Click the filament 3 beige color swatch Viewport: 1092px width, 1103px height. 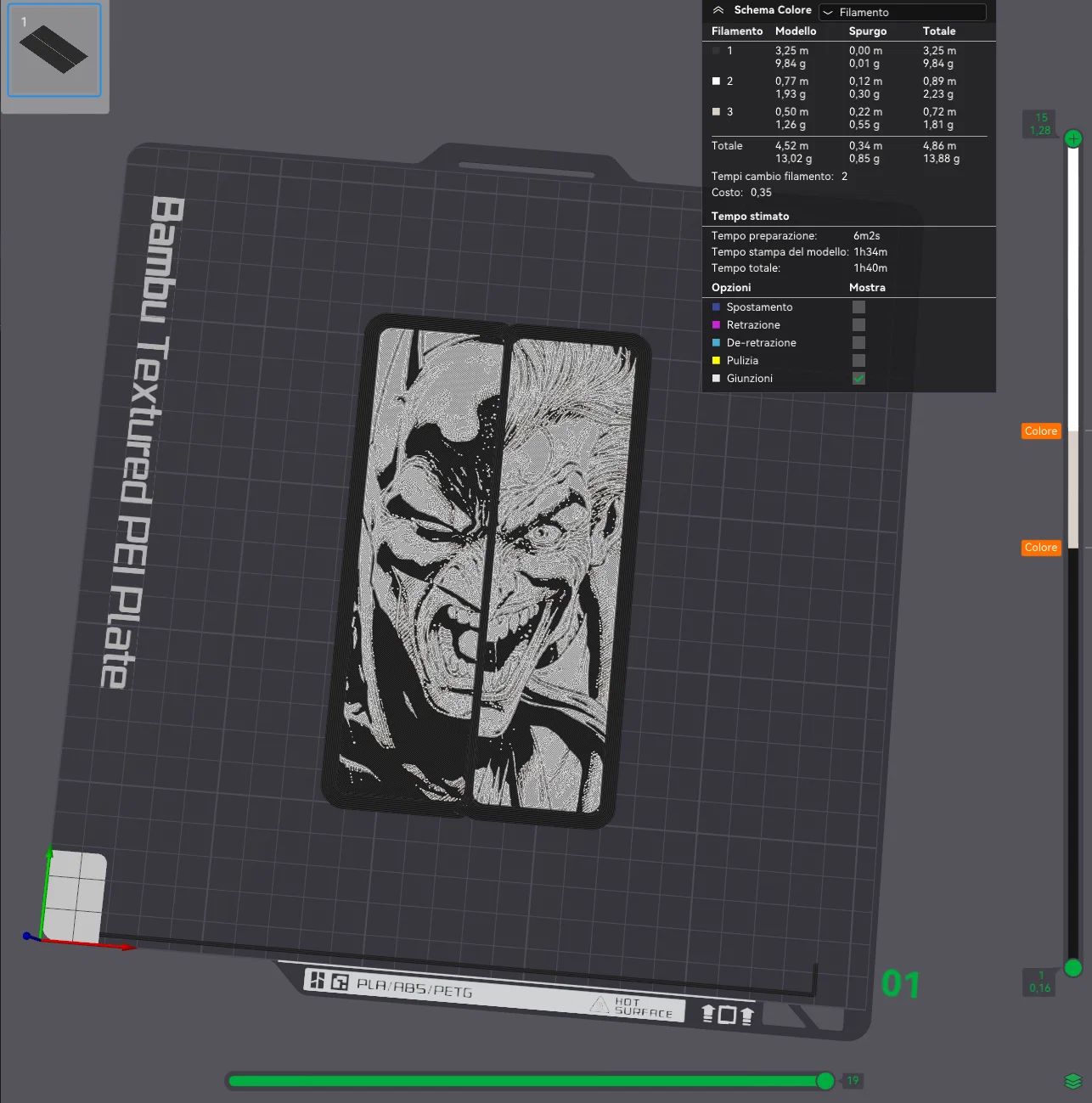coord(716,112)
